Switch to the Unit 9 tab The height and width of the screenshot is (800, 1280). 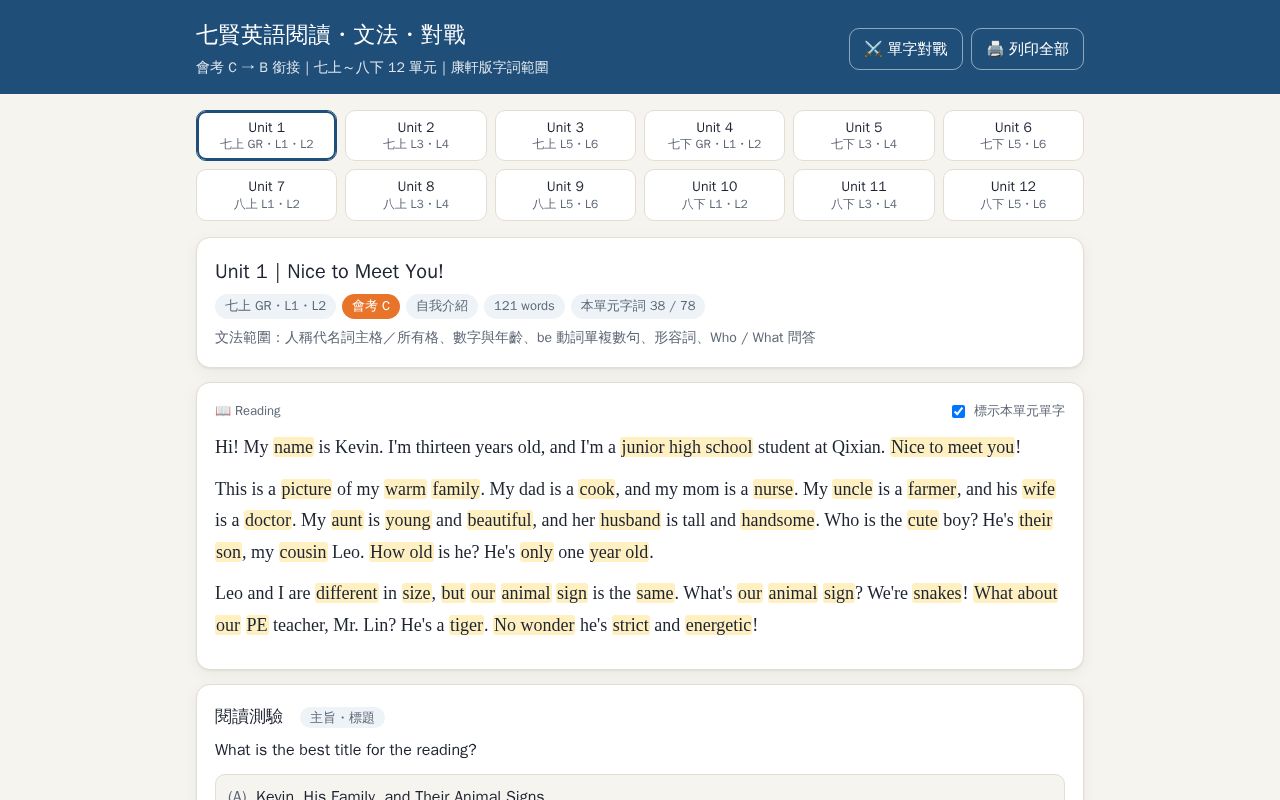click(x=565, y=195)
